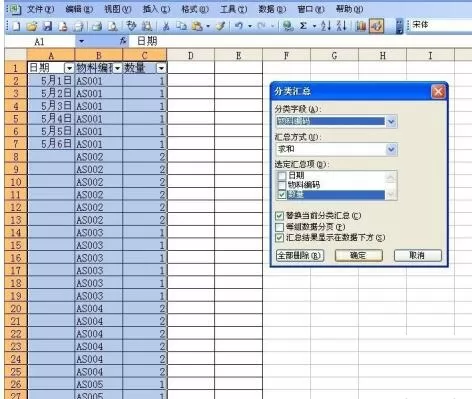The height and width of the screenshot is (399, 472).
Task: Click the Spelling check icon
Action: (131, 26)
